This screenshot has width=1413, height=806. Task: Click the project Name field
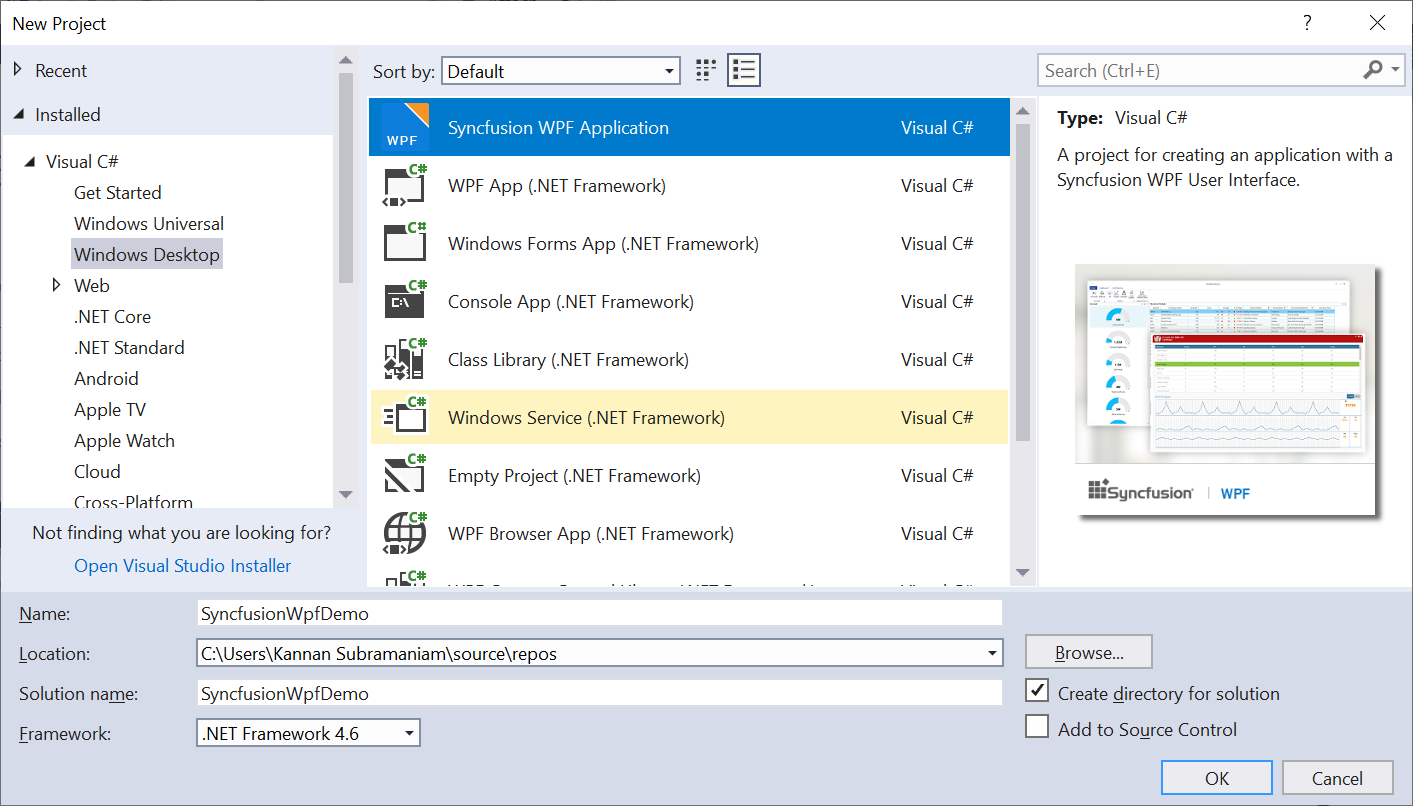click(x=599, y=613)
